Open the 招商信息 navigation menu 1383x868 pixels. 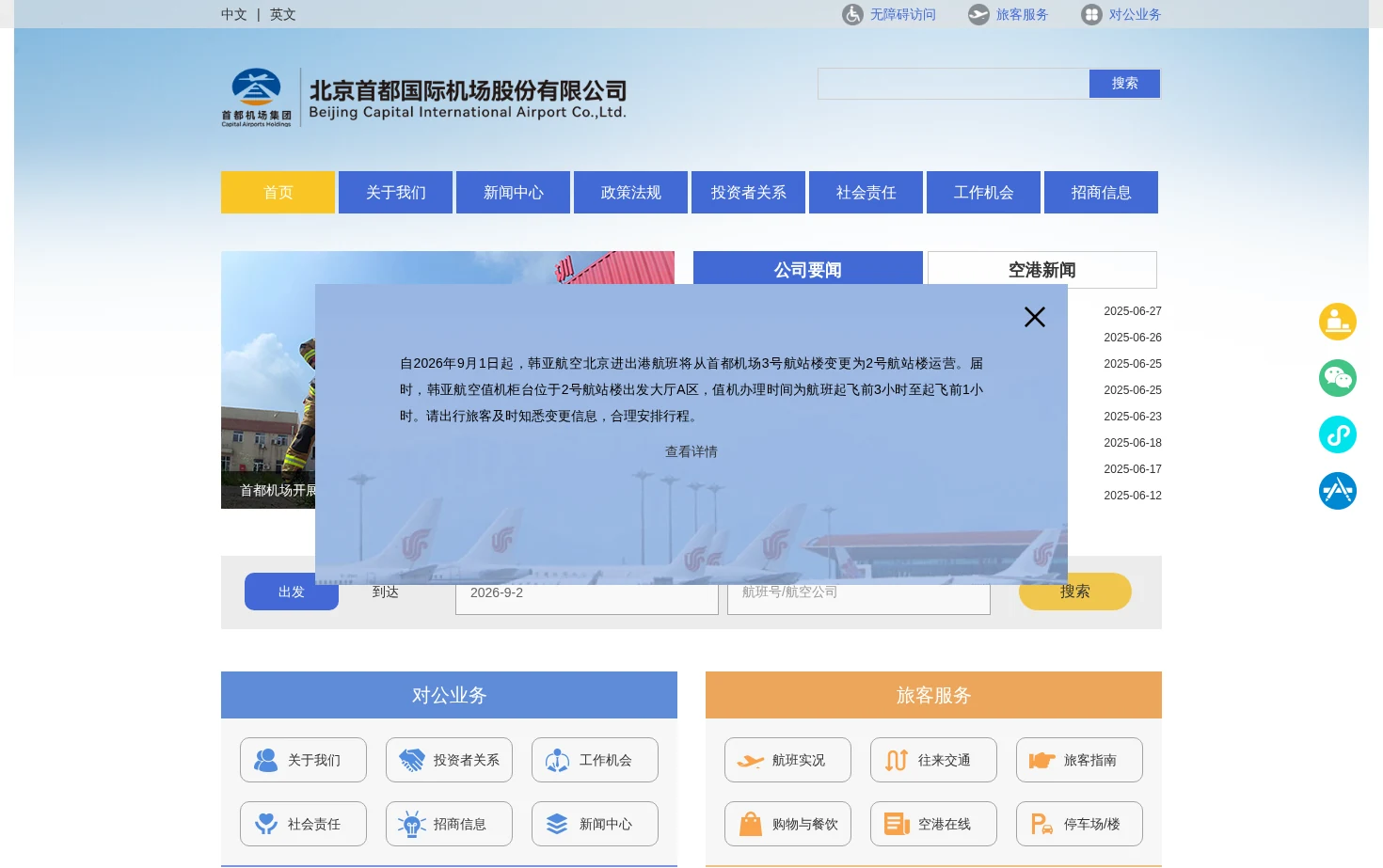point(1101,192)
